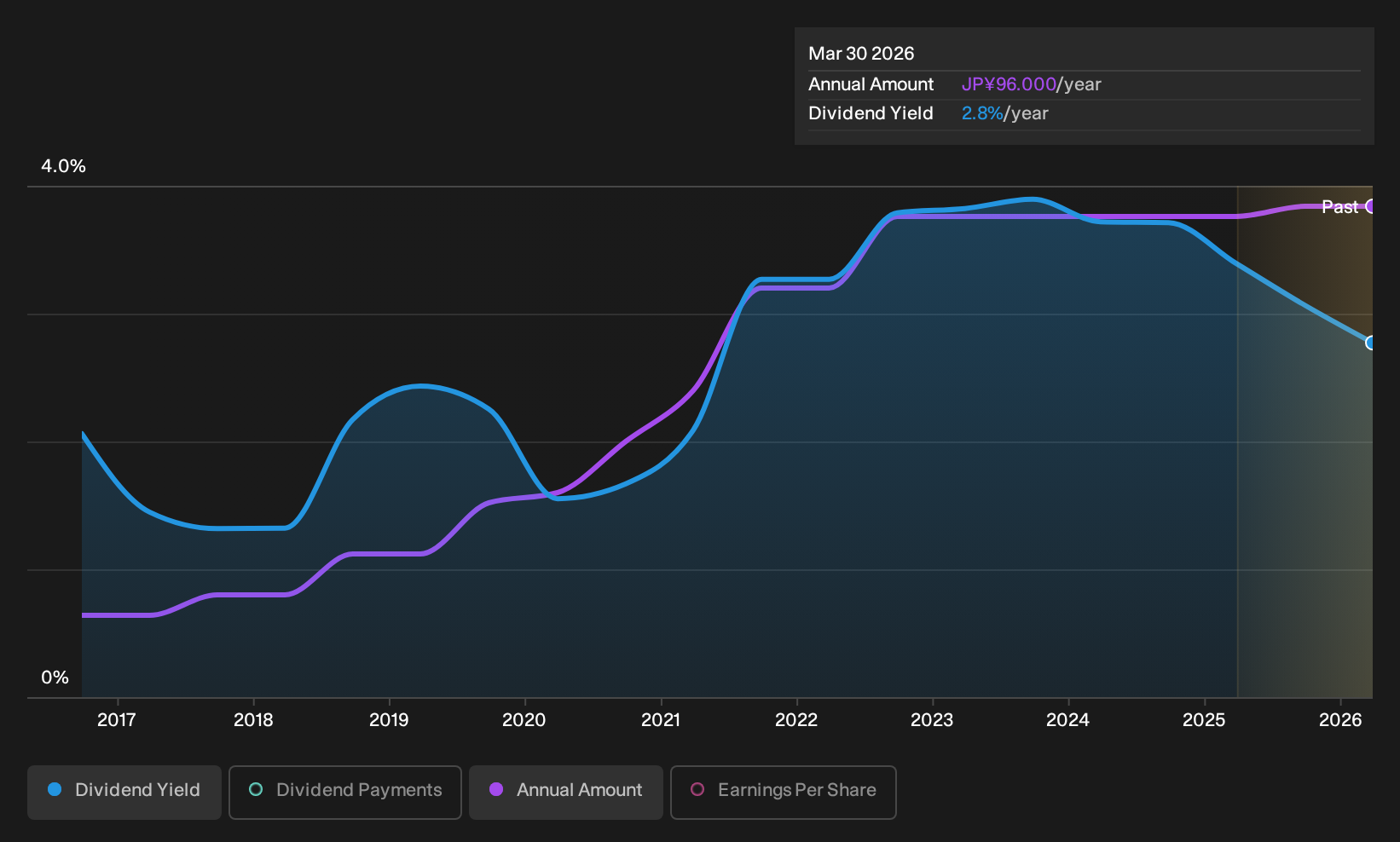Click the 0% y-axis label
Screen dimensions: 1400x842
coord(55,678)
